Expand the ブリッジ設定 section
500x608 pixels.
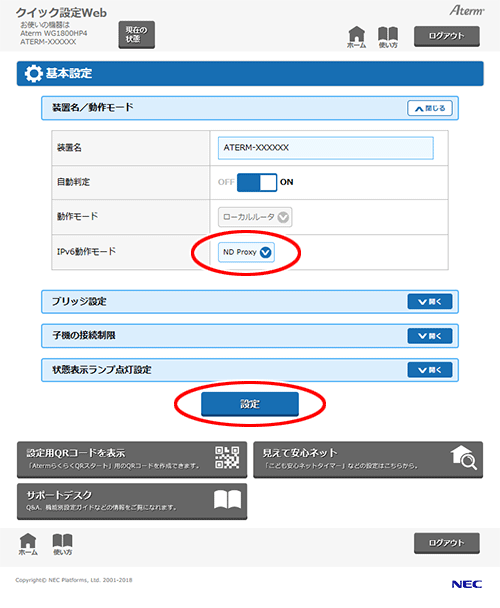430,302
